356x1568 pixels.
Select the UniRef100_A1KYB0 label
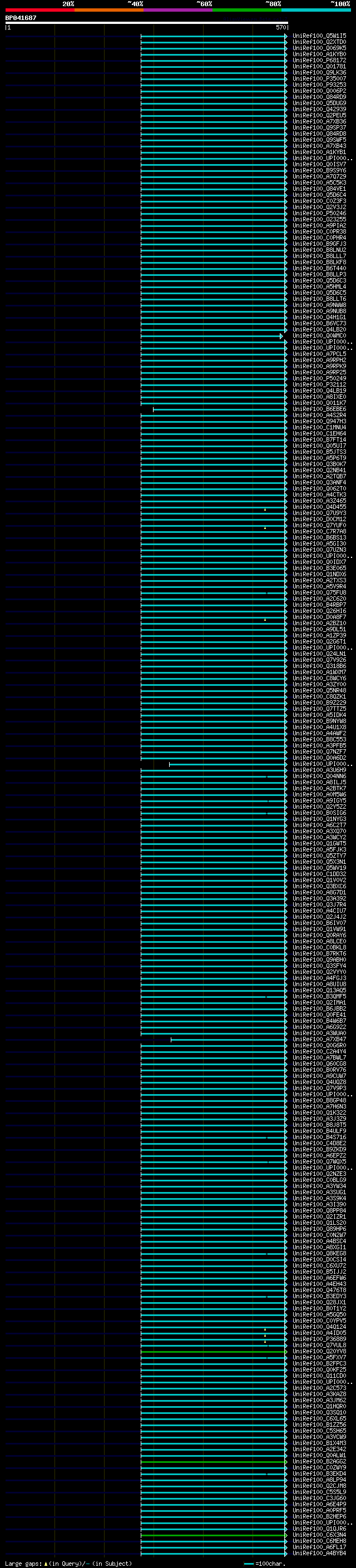coord(319,54)
